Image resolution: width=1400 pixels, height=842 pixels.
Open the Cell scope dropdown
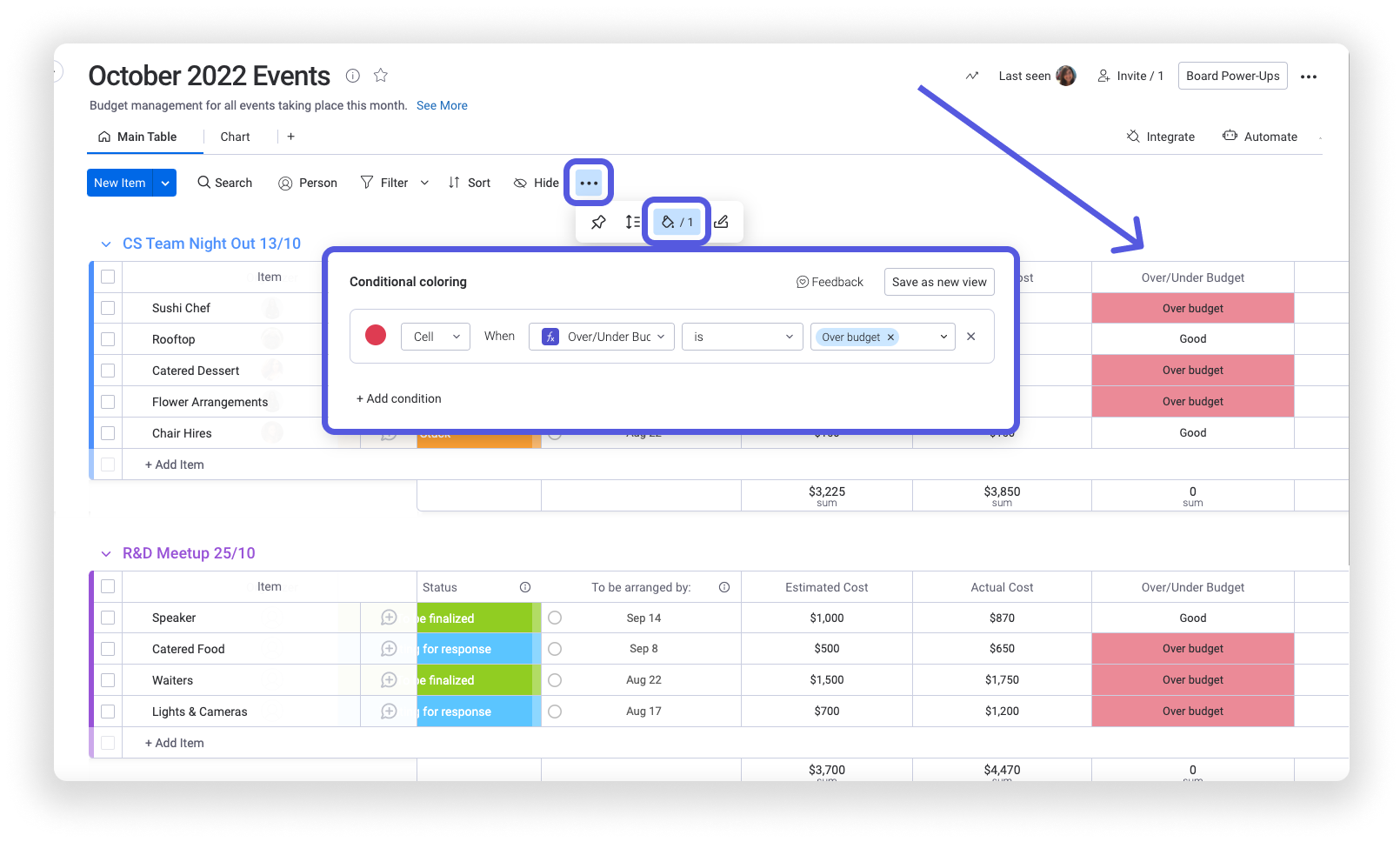(x=436, y=337)
